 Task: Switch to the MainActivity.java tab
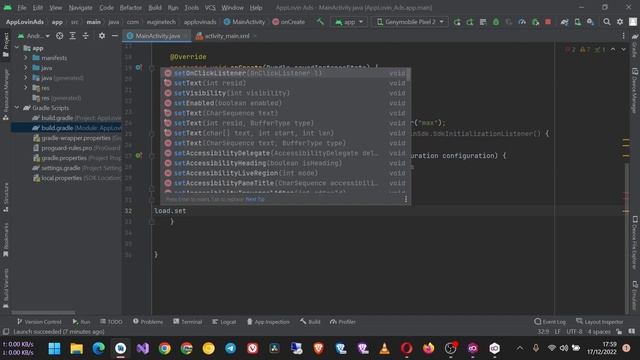click(x=158, y=36)
